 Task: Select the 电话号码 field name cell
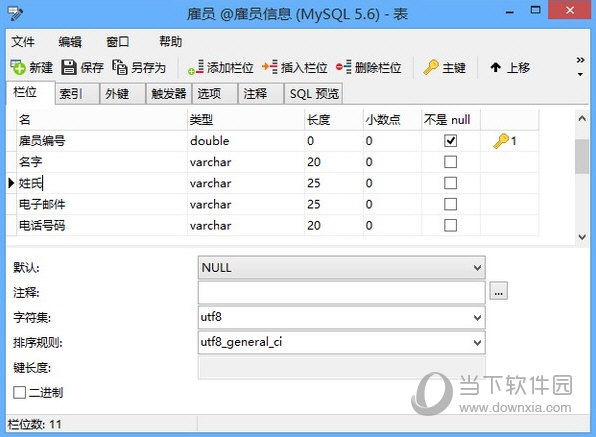click(102, 226)
